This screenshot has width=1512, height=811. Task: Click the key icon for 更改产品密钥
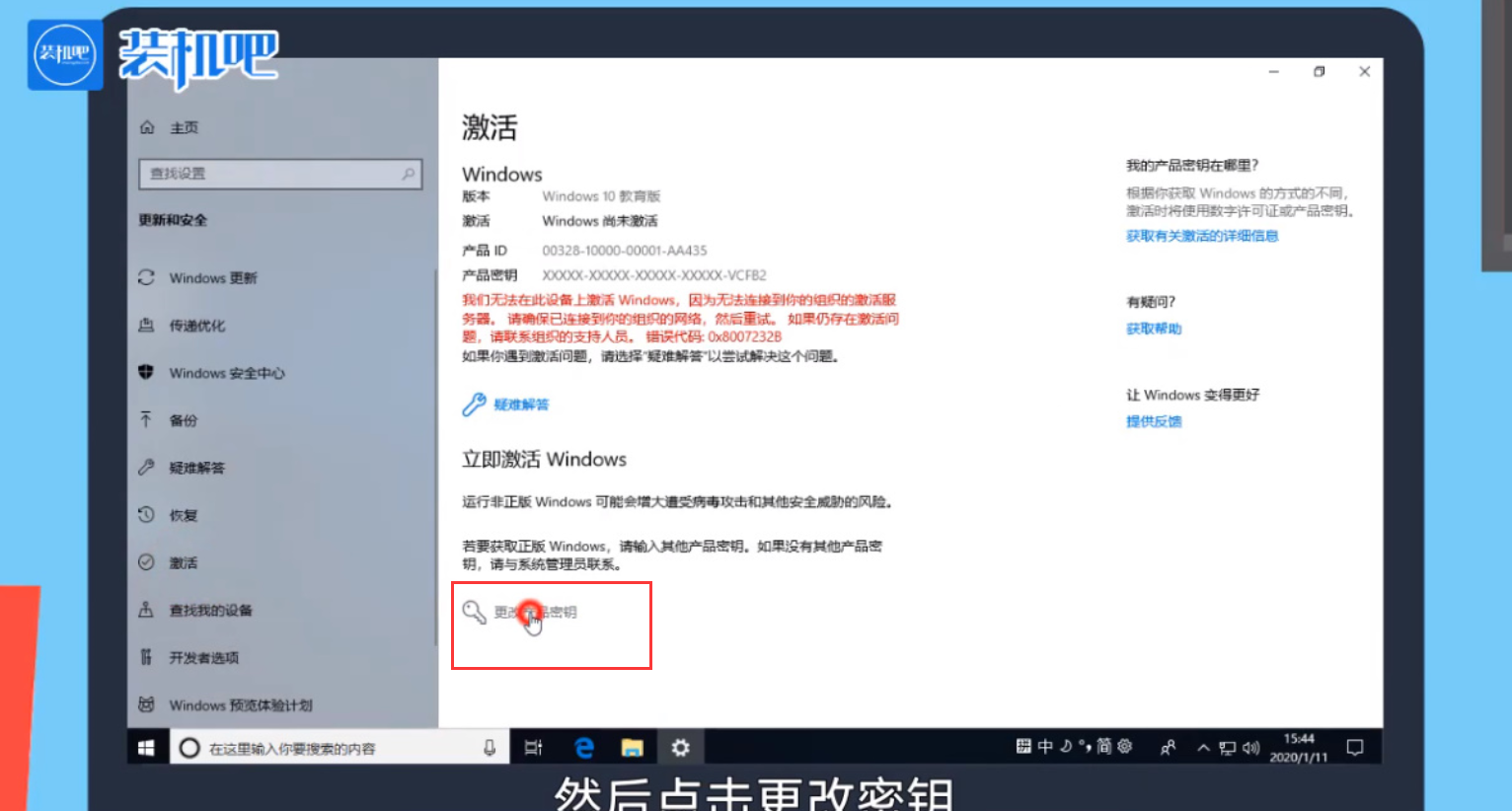pos(474,613)
